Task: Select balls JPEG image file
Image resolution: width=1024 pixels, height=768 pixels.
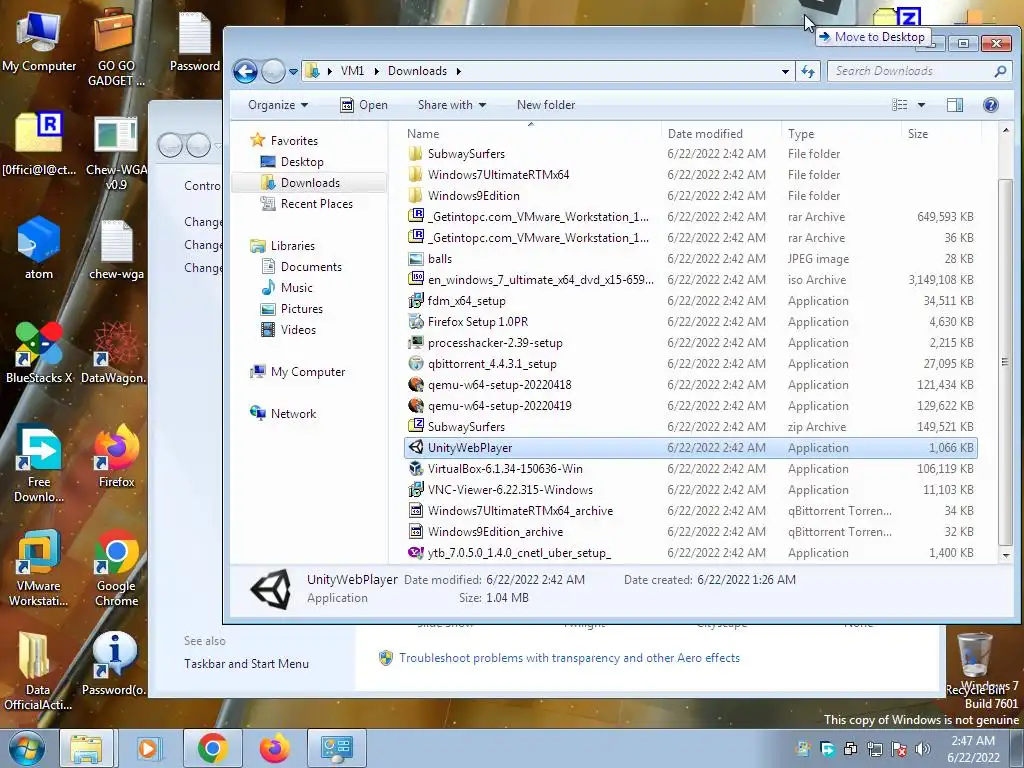Action: point(690,259)
